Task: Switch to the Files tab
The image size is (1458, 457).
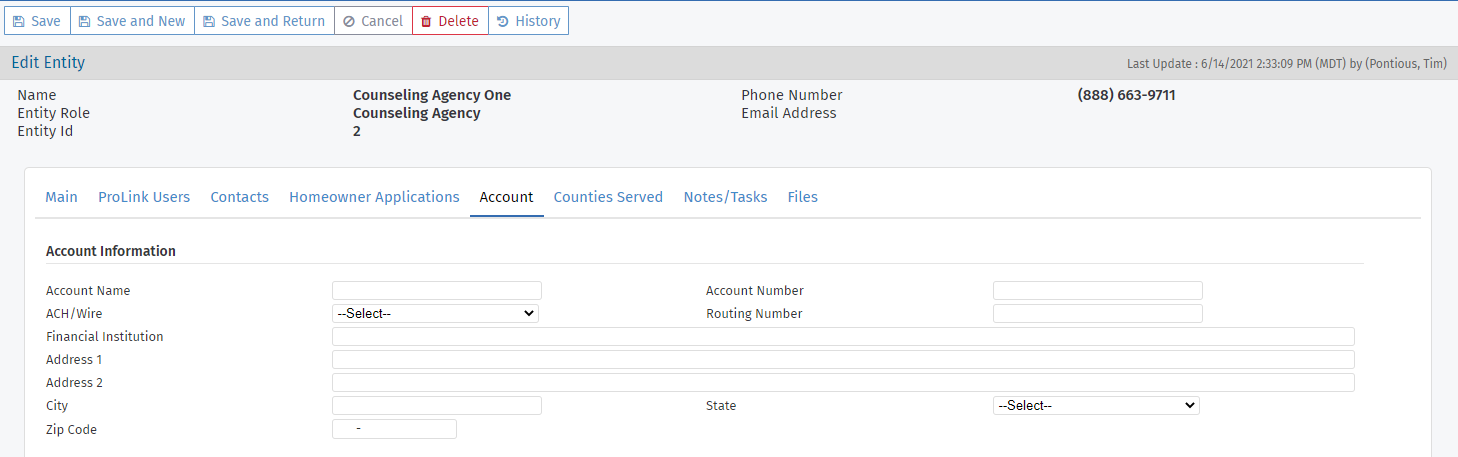Action: [802, 197]
